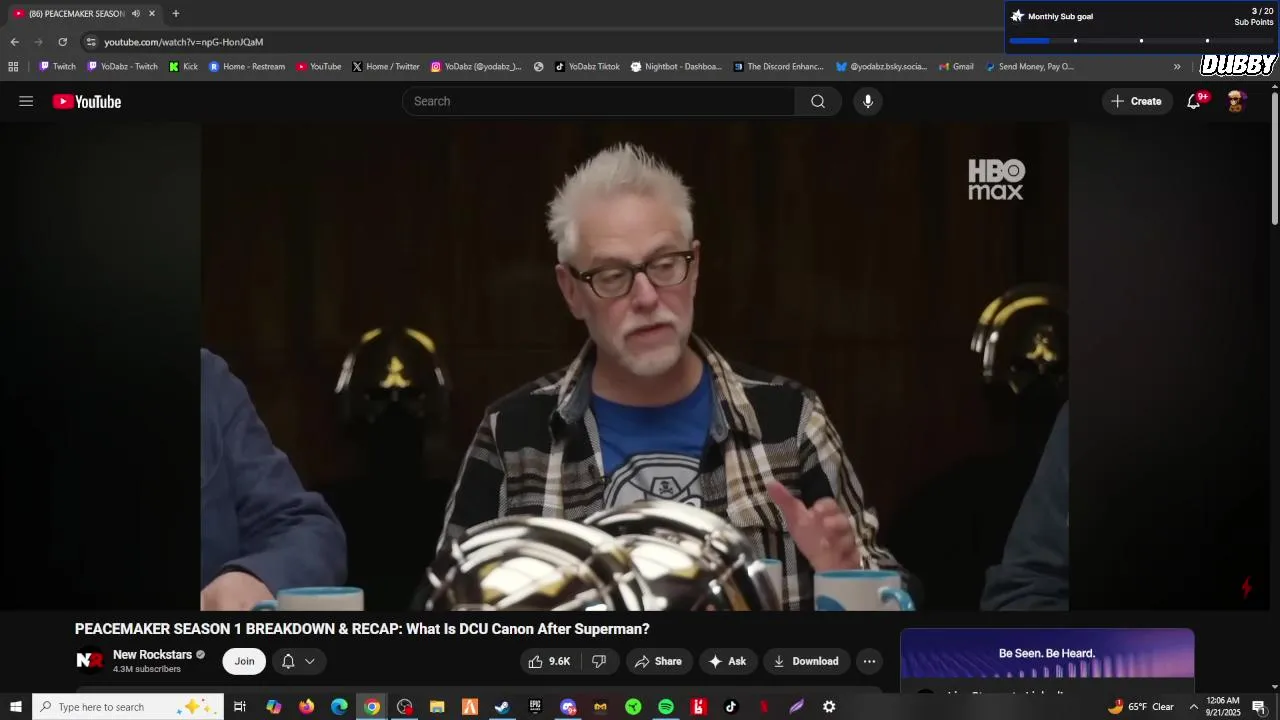Open the New Rockstars channel avatar

click(x=90, y=661)
